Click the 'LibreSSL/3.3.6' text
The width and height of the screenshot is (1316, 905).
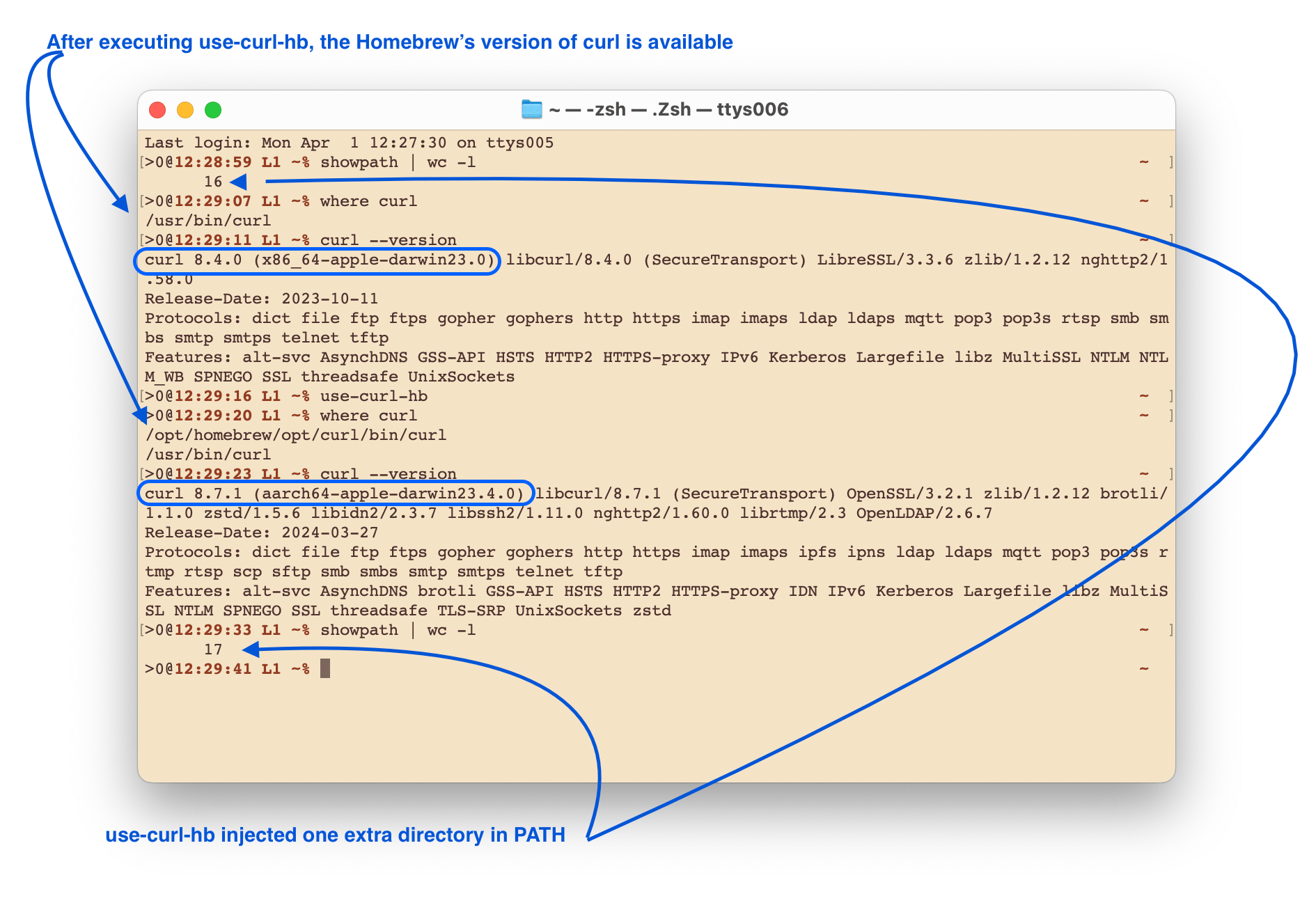885,260
